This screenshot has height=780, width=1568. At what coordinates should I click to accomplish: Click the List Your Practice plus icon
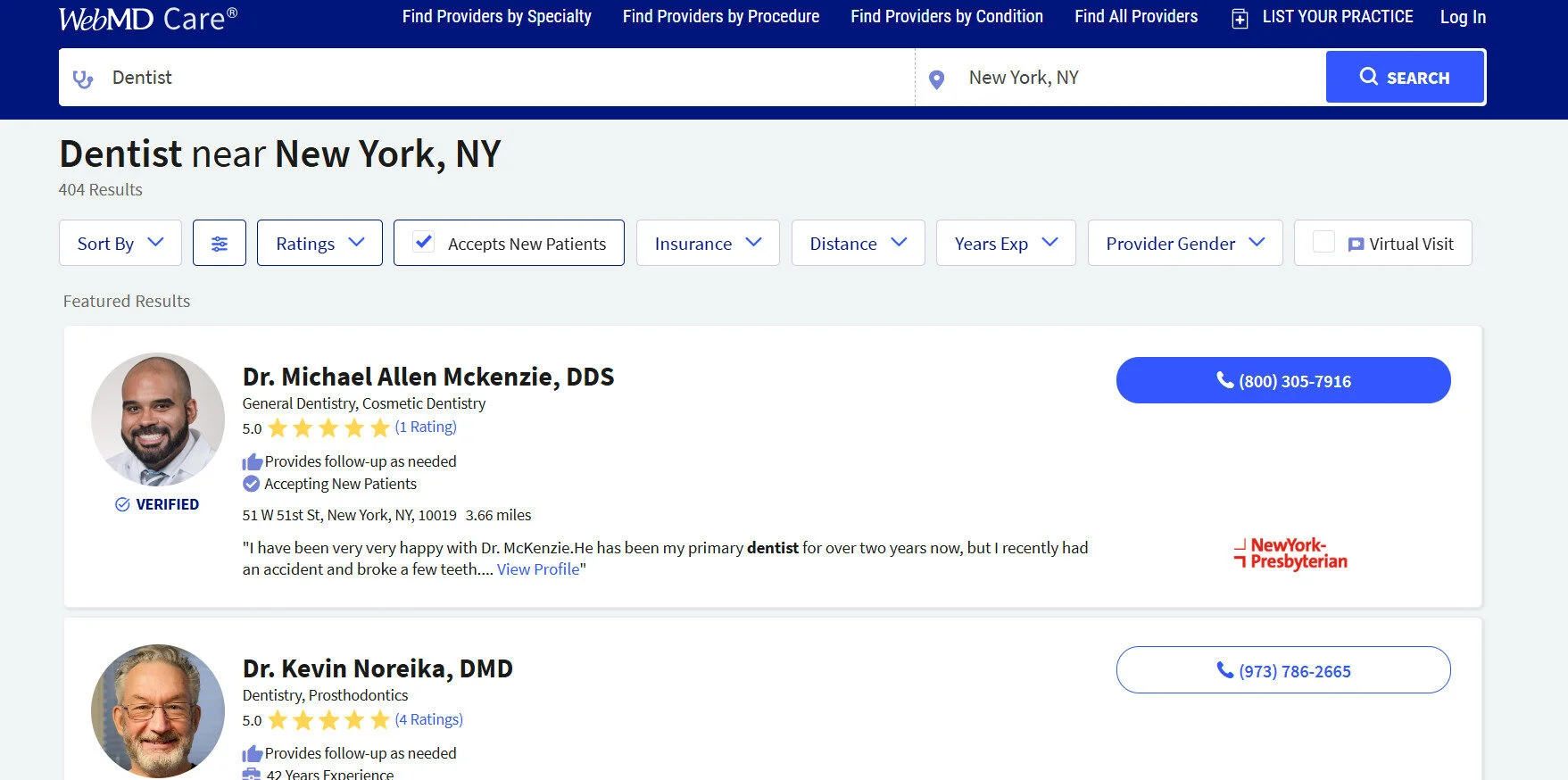pos(1240,17)
